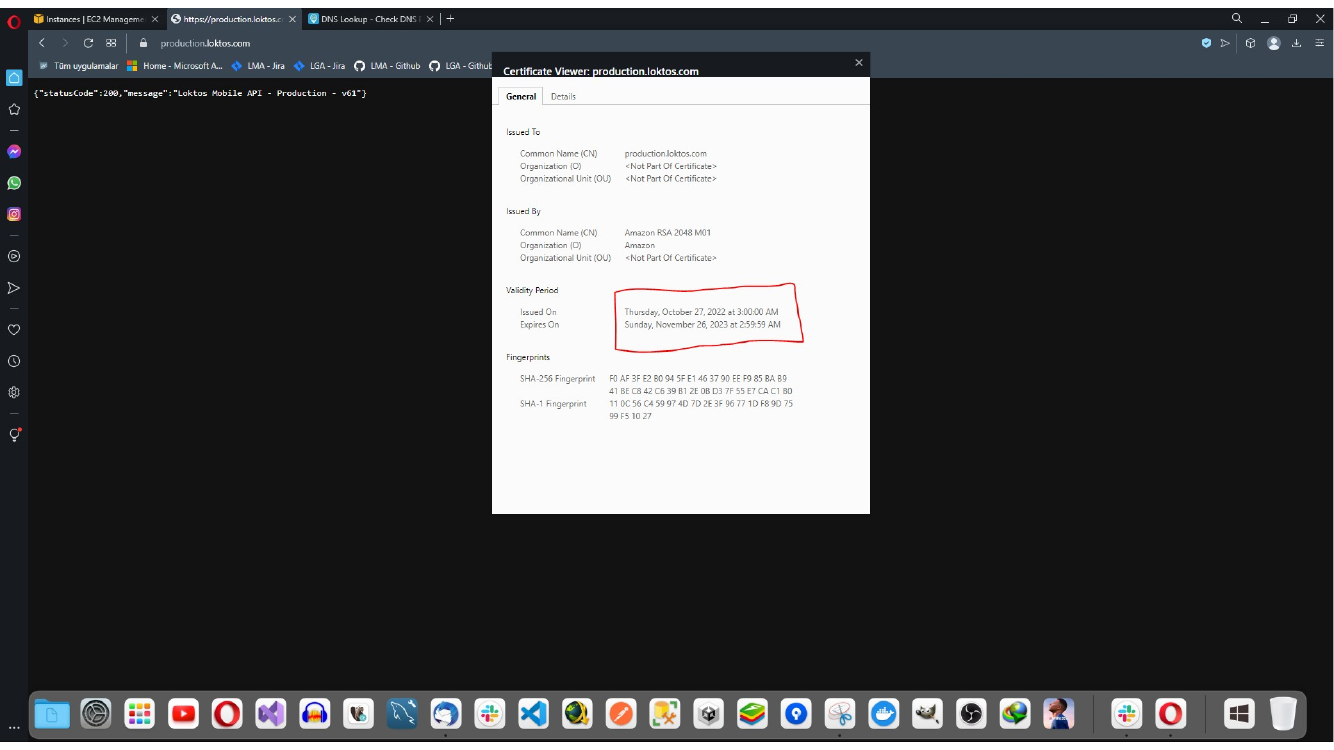Open Docker whale icon in dock
The image size is (1334, 750).
(x=884, y=713)
